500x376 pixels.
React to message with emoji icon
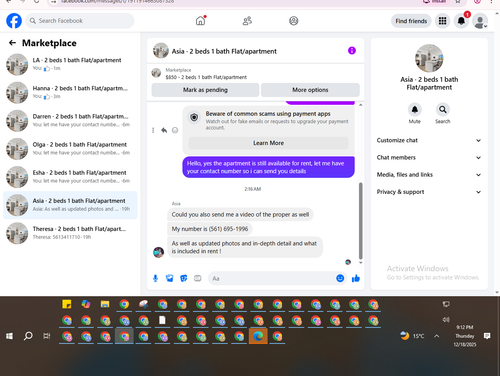[175, 130]
